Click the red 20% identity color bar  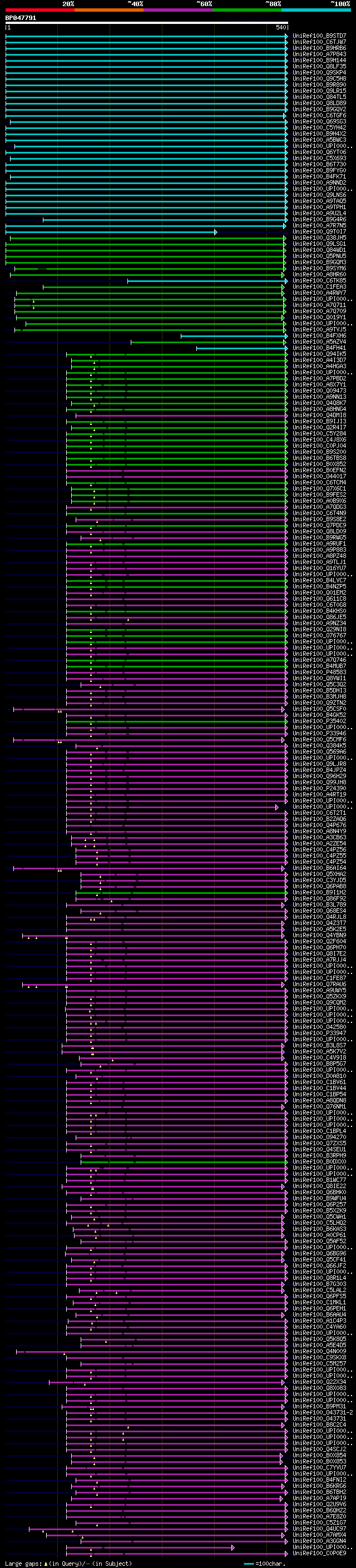point(39,10)
